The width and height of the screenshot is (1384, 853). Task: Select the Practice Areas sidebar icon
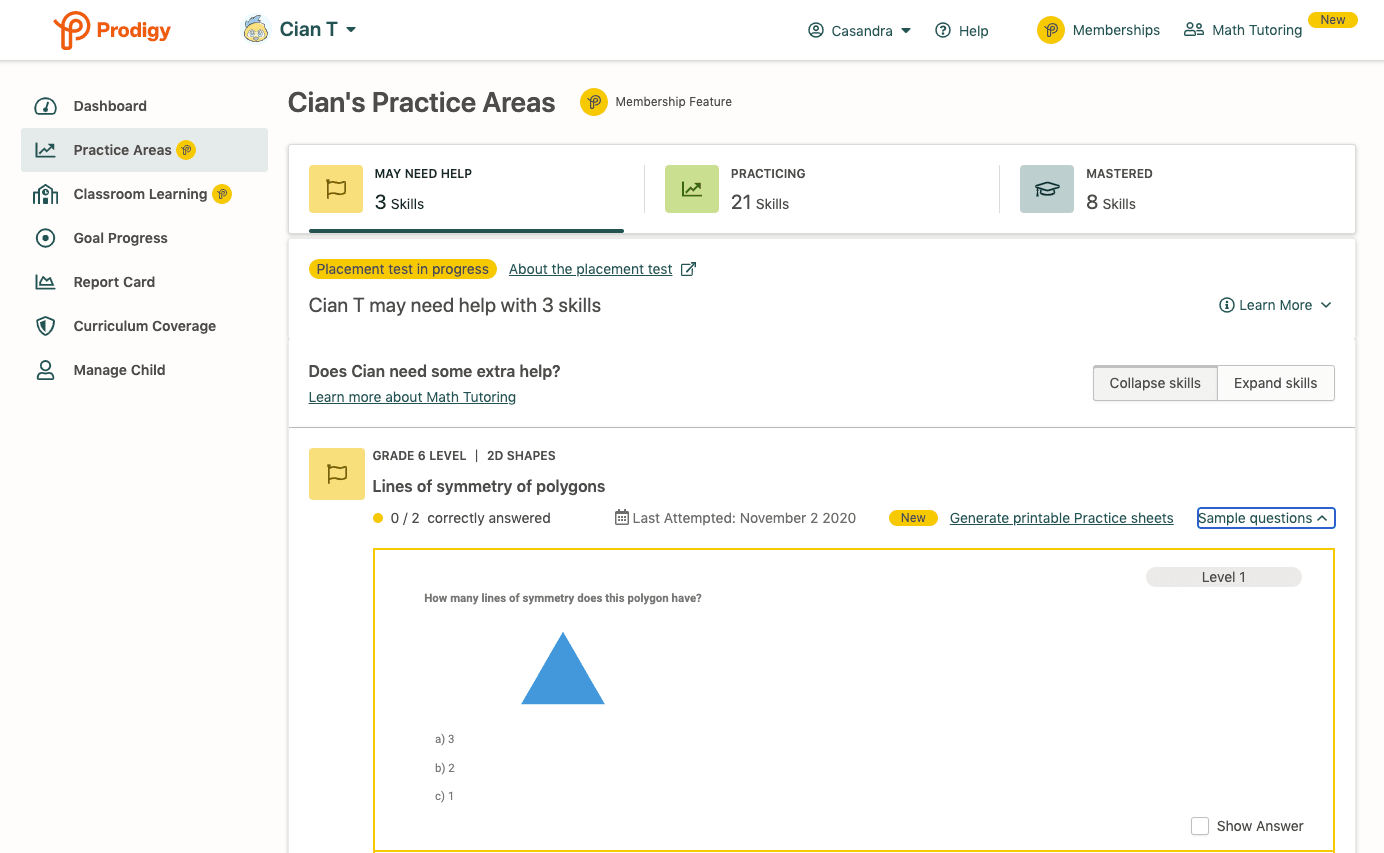coord(45,149)
